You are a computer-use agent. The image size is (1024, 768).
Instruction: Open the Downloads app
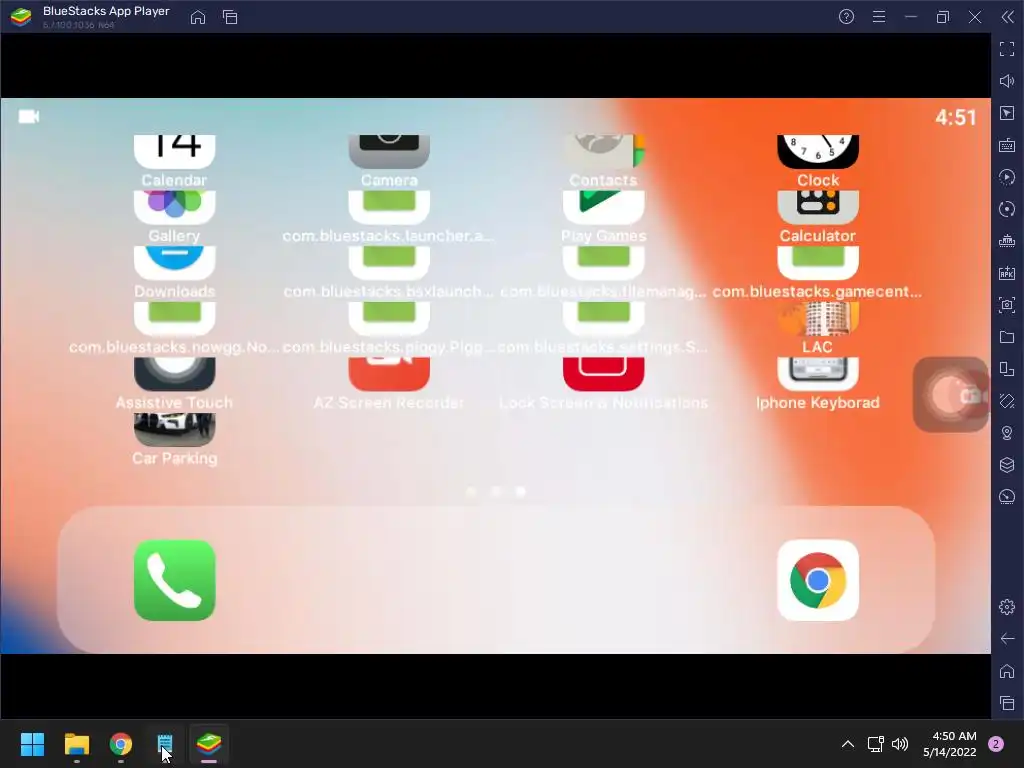coord(174,263)
